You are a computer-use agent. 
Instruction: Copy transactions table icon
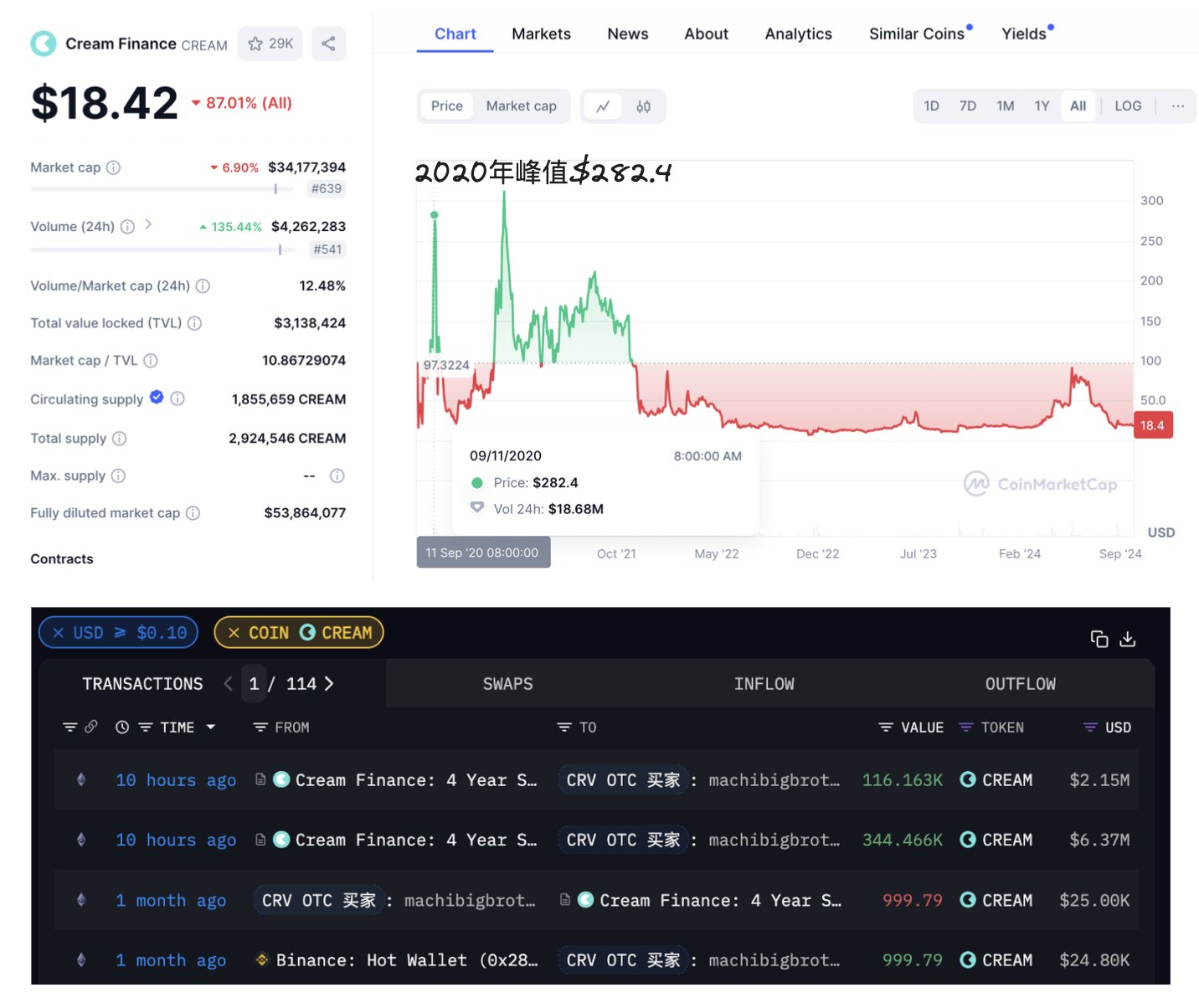click(1099, 640)
